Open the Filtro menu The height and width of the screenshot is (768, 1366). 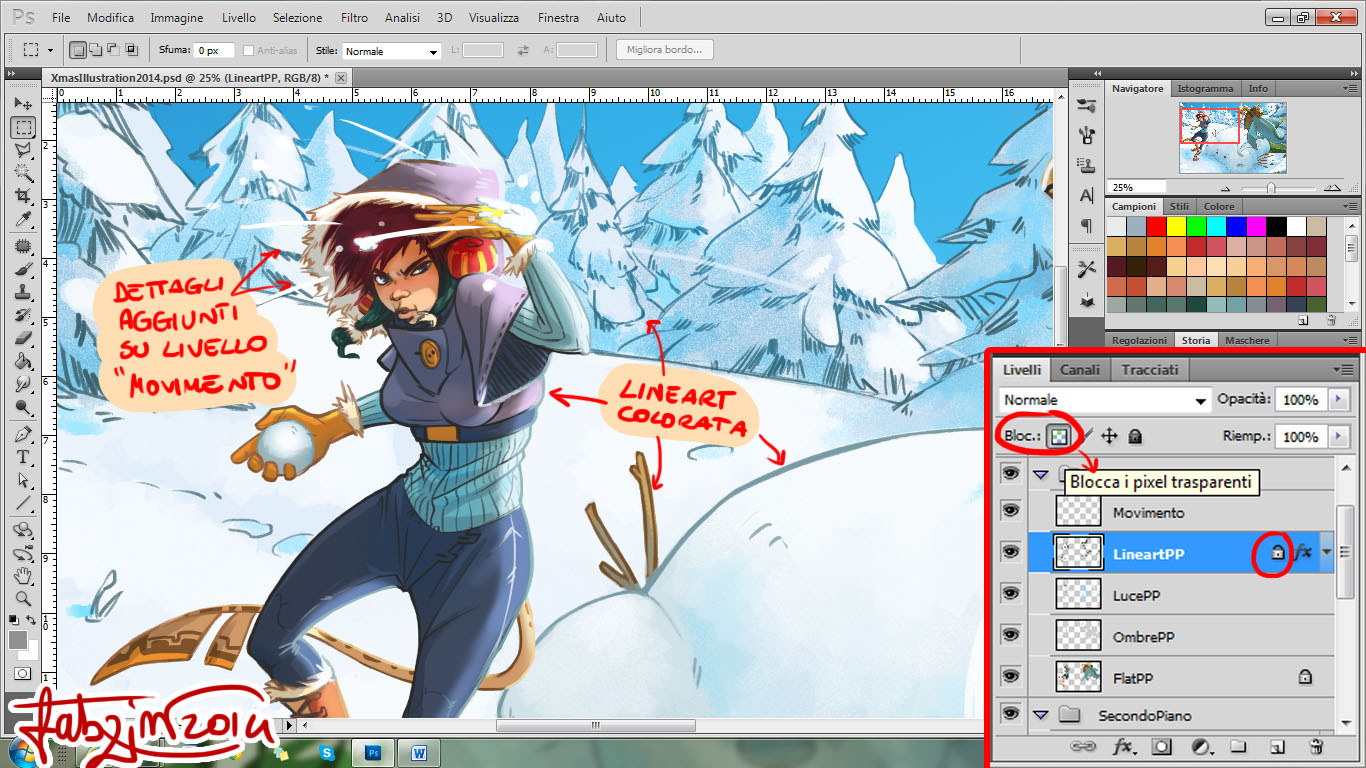tap(354, 18)
